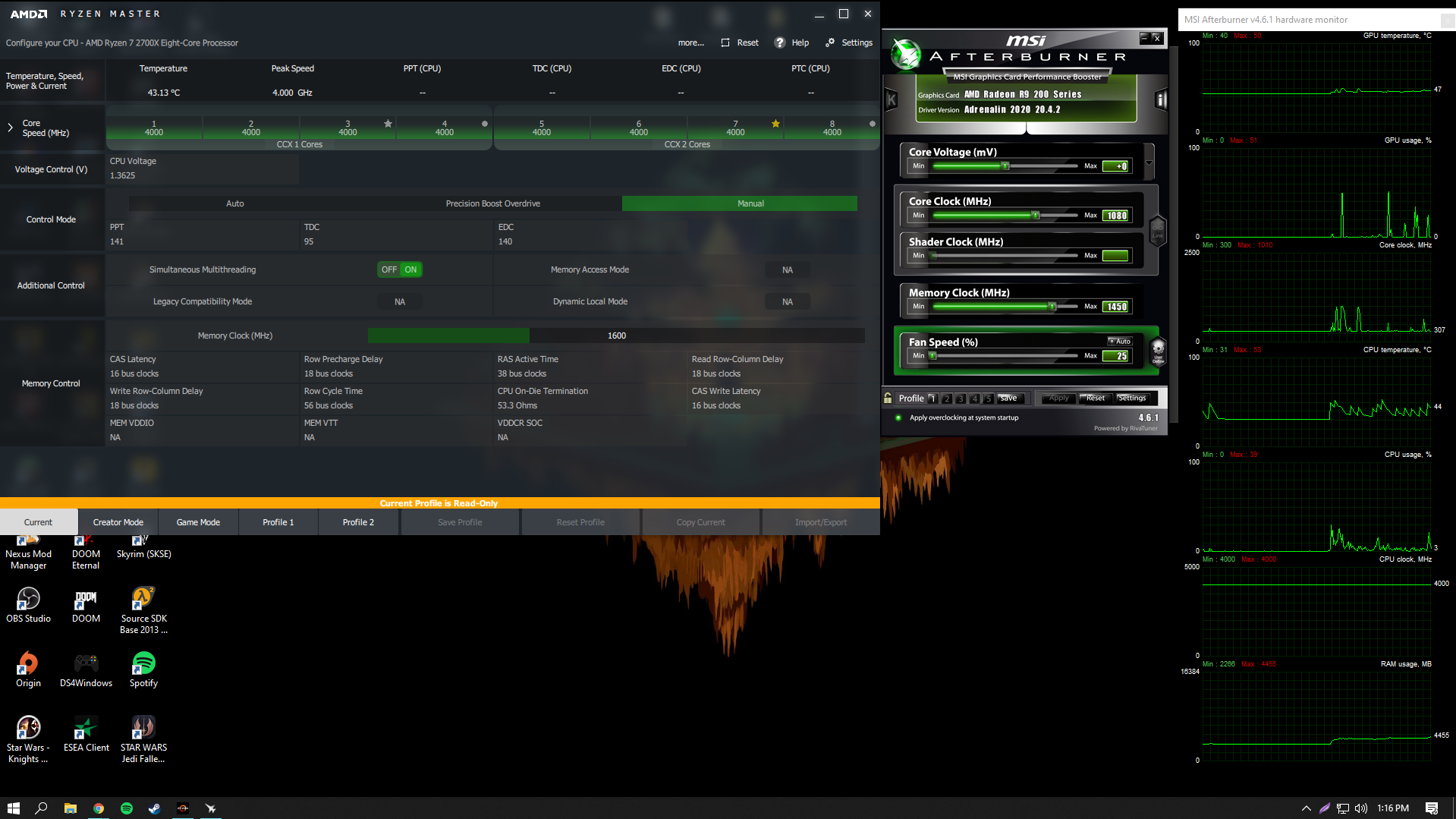This screenshot has height=819, width=1456.
Task: Click the Core Clock value field 1080
Action: pyautogui.click(x=1116, y=216)
